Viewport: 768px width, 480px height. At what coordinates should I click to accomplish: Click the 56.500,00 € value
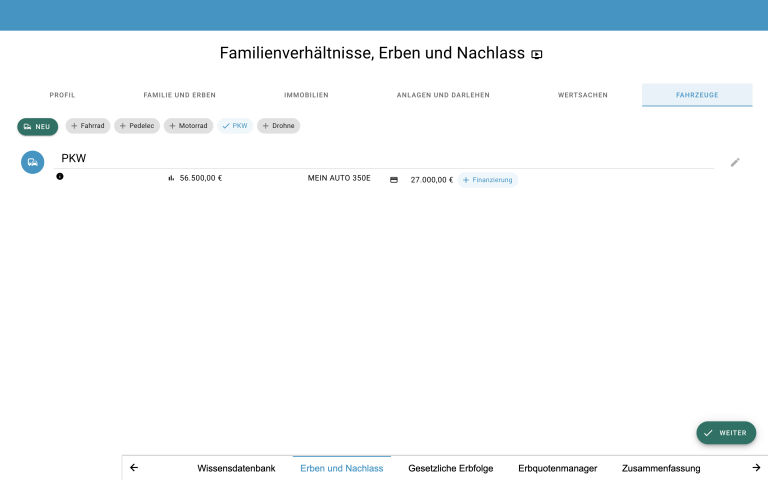click(201, 178)
